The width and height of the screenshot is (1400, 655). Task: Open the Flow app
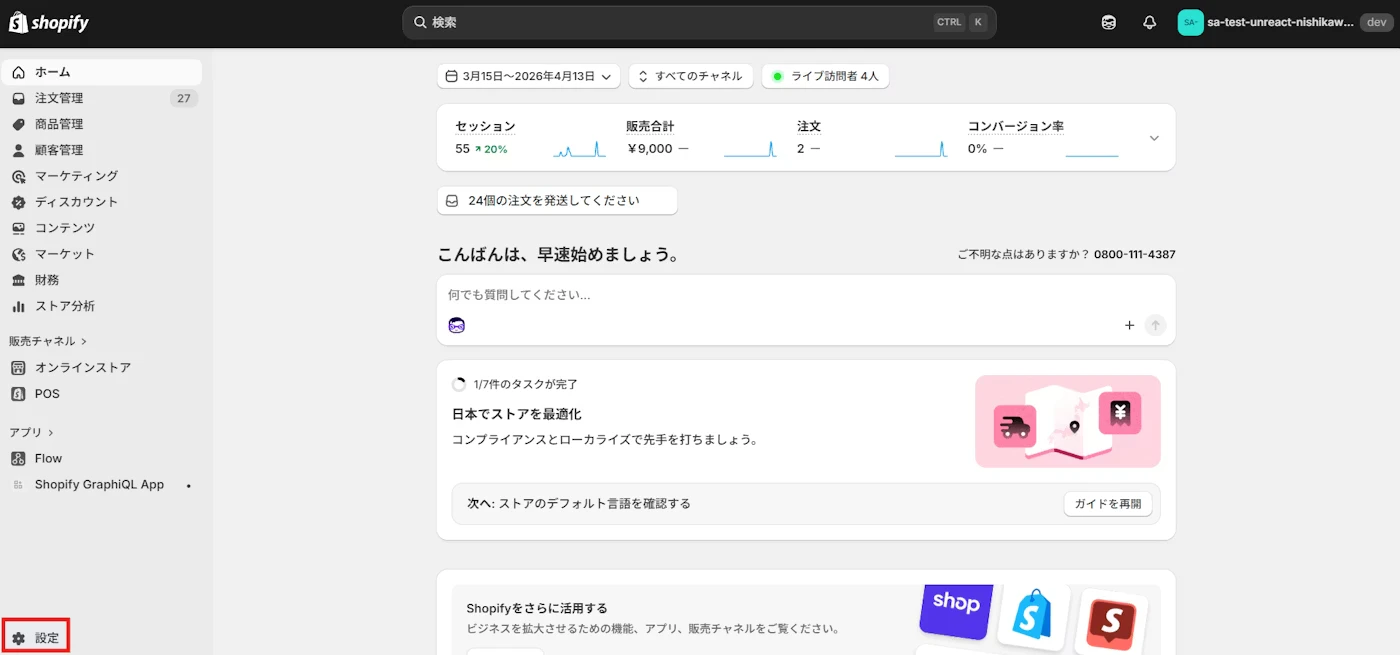[x=102, y=459]
